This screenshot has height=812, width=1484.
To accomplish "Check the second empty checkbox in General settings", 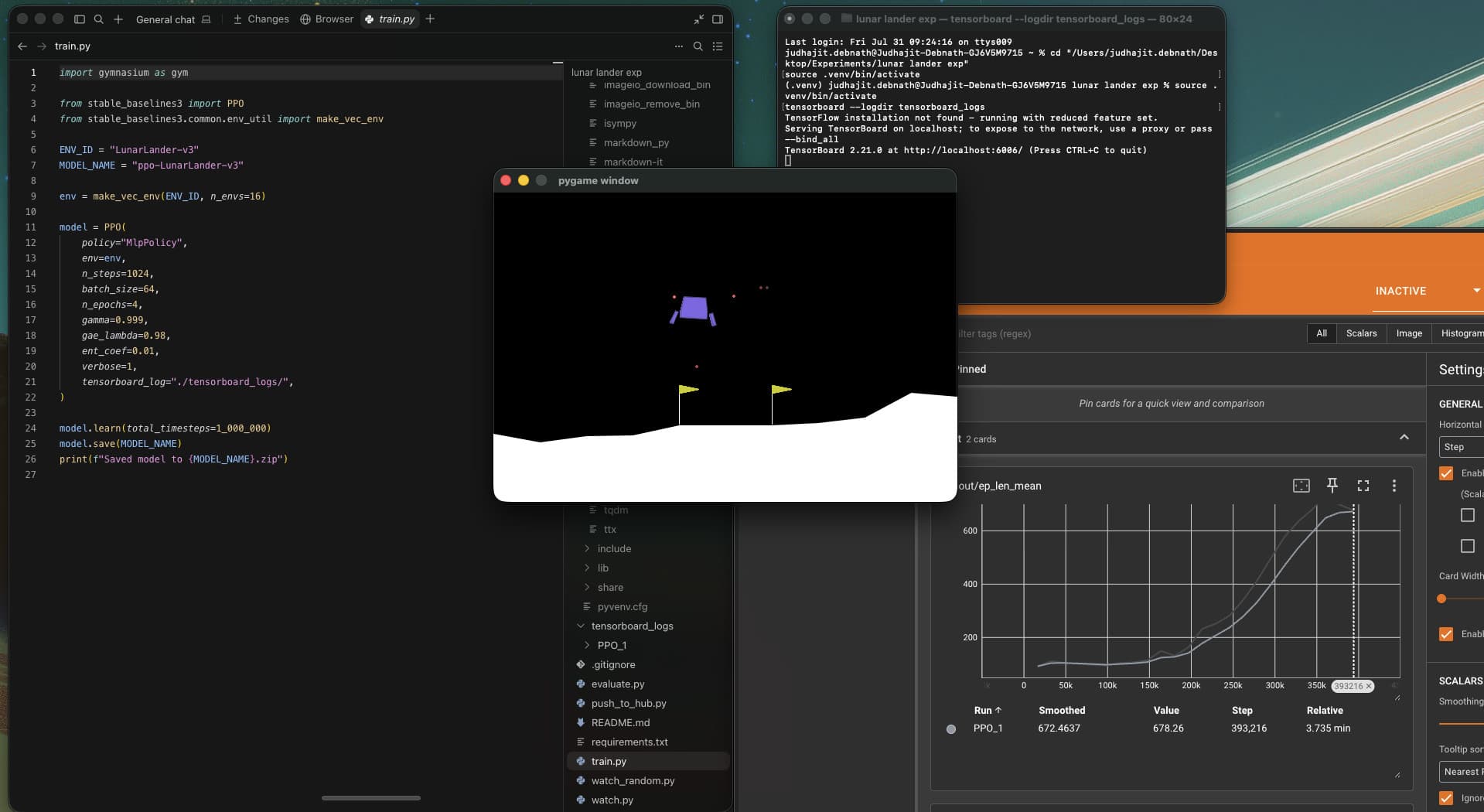I will [x=1468, y=546].
